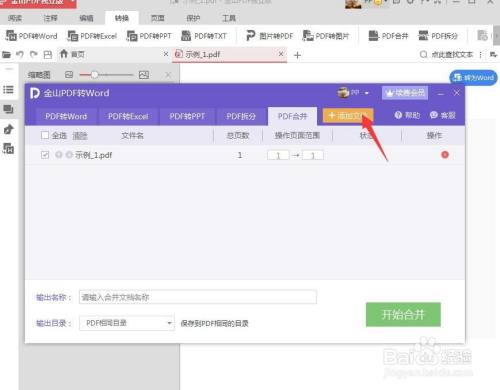Select the PDF合并 tab in the dialog
The image size is (500, 390).
tap(292, 116)
